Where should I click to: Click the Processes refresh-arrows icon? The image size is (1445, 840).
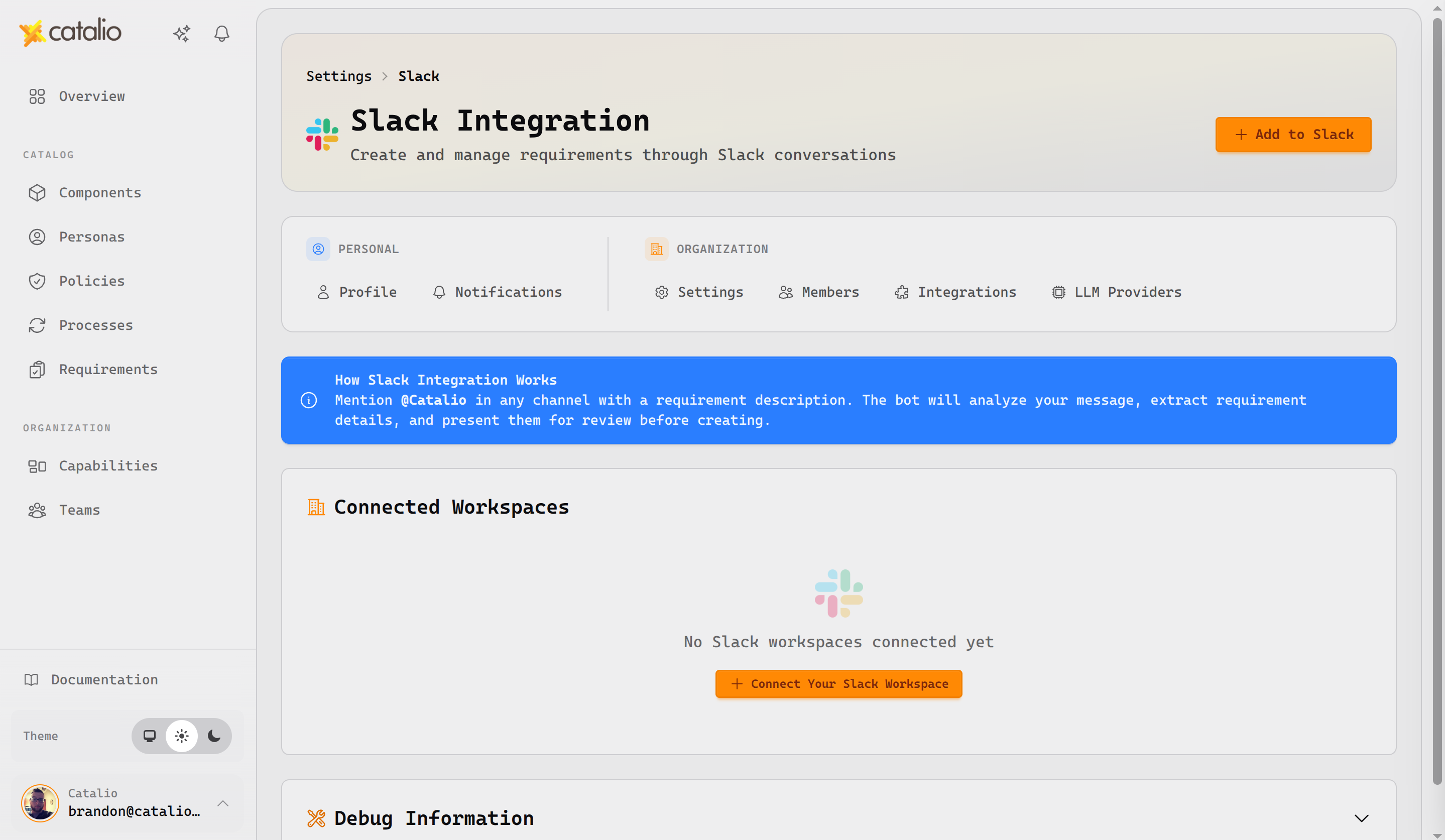click(37, 325)
